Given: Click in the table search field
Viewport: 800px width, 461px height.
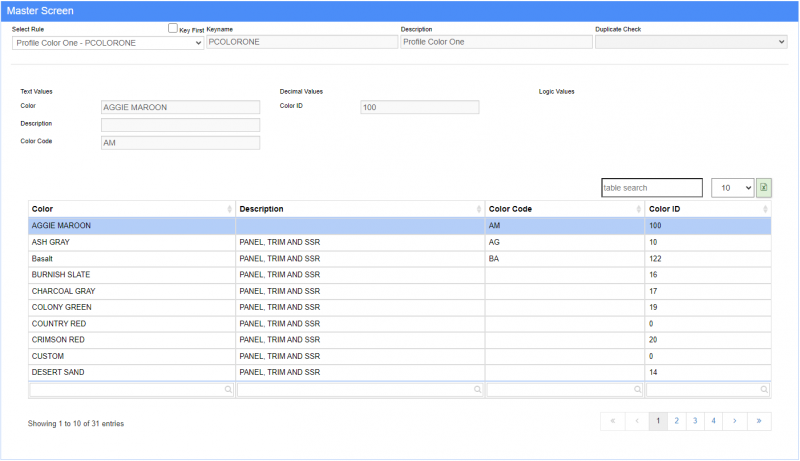Looking at the screenshot, I should [651, 188].
